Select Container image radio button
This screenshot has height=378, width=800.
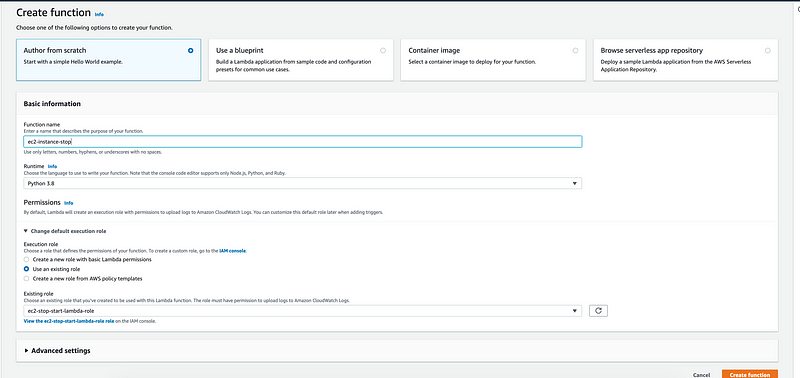tap(576, 51)
